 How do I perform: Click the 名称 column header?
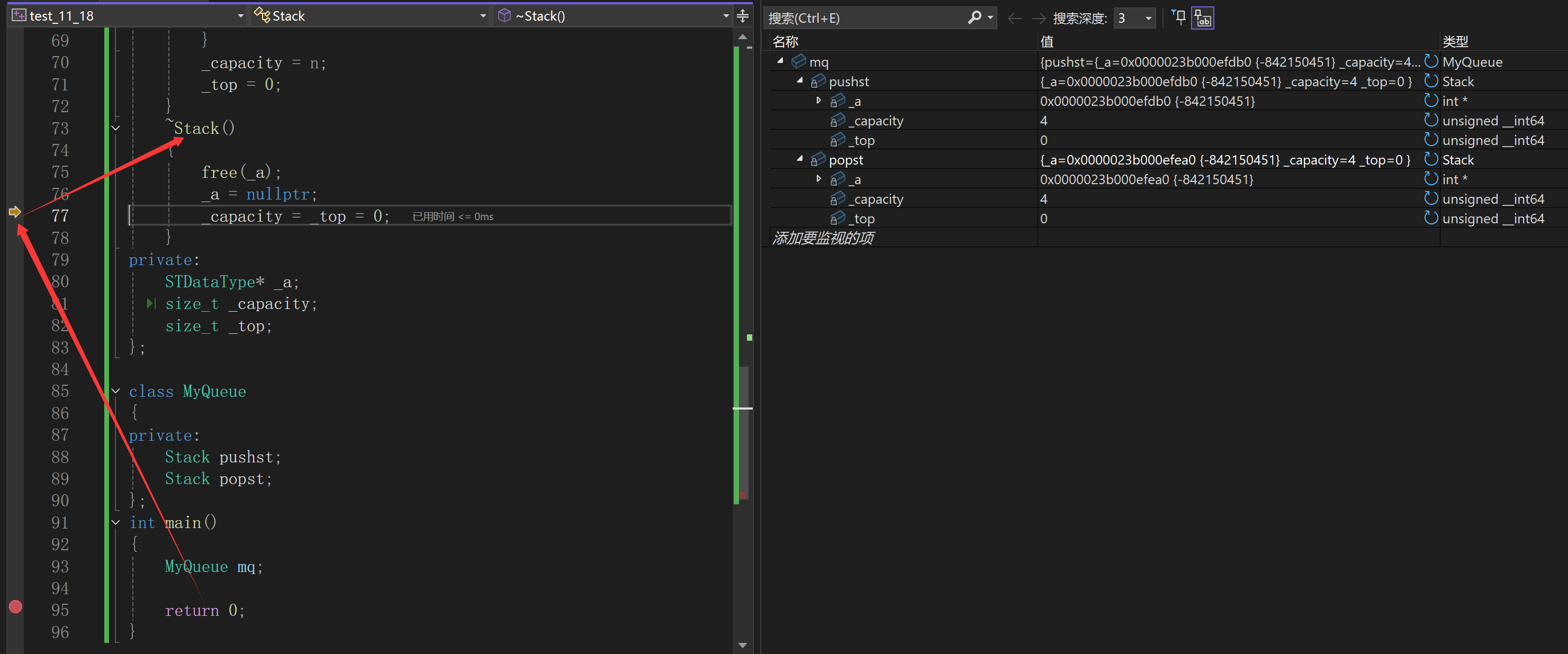[785, 41]
